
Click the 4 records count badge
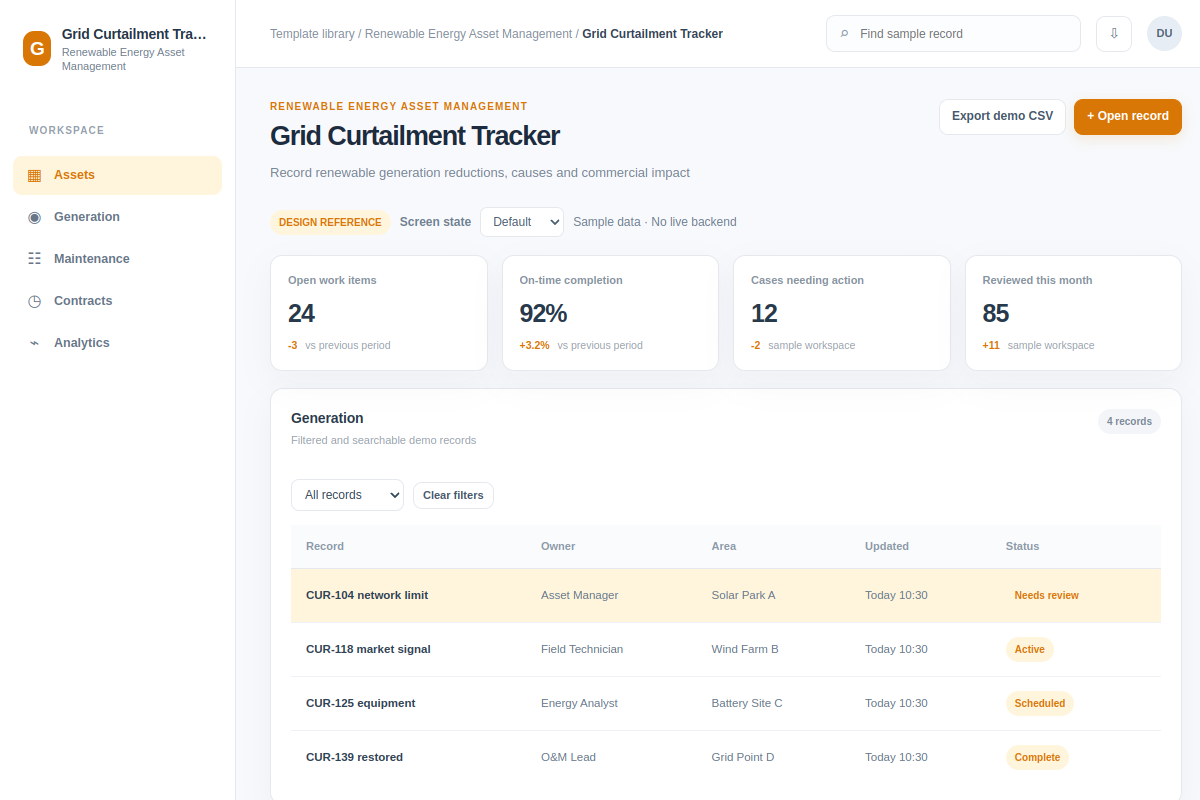(1129, 422)
